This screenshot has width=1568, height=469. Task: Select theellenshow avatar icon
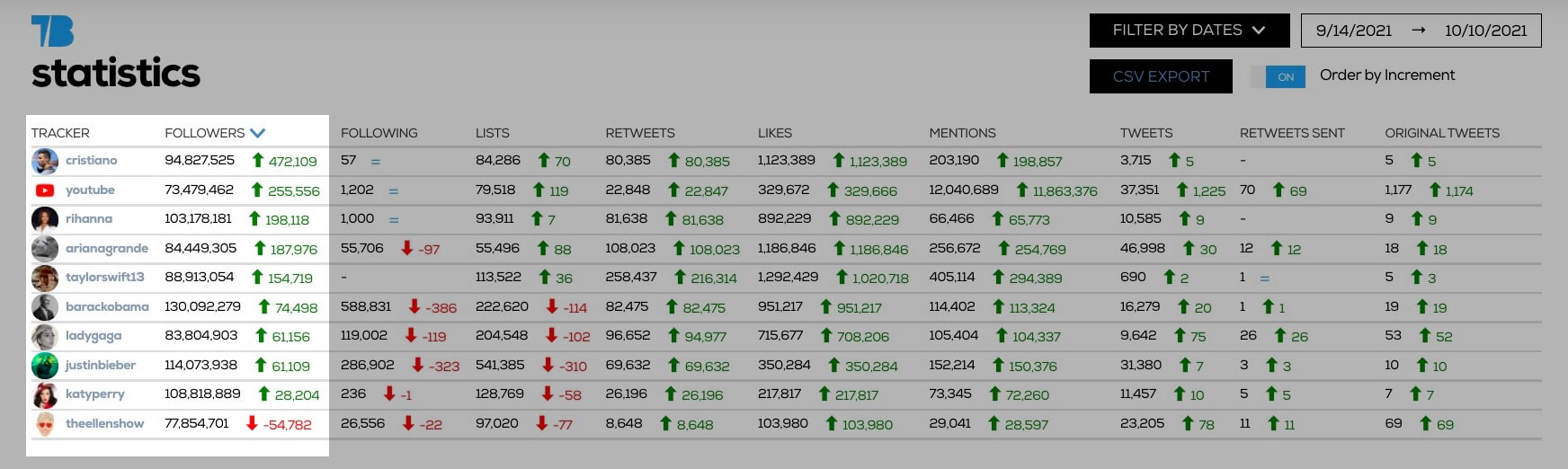[x=45, y=424]
